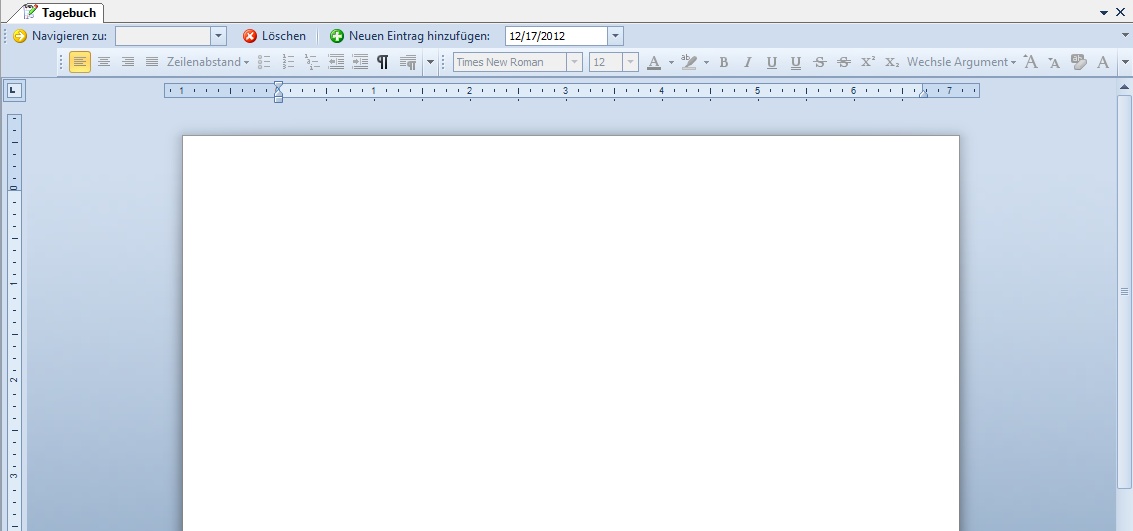
Task: Apply multilevel list formatting
Action: [312, 62]
